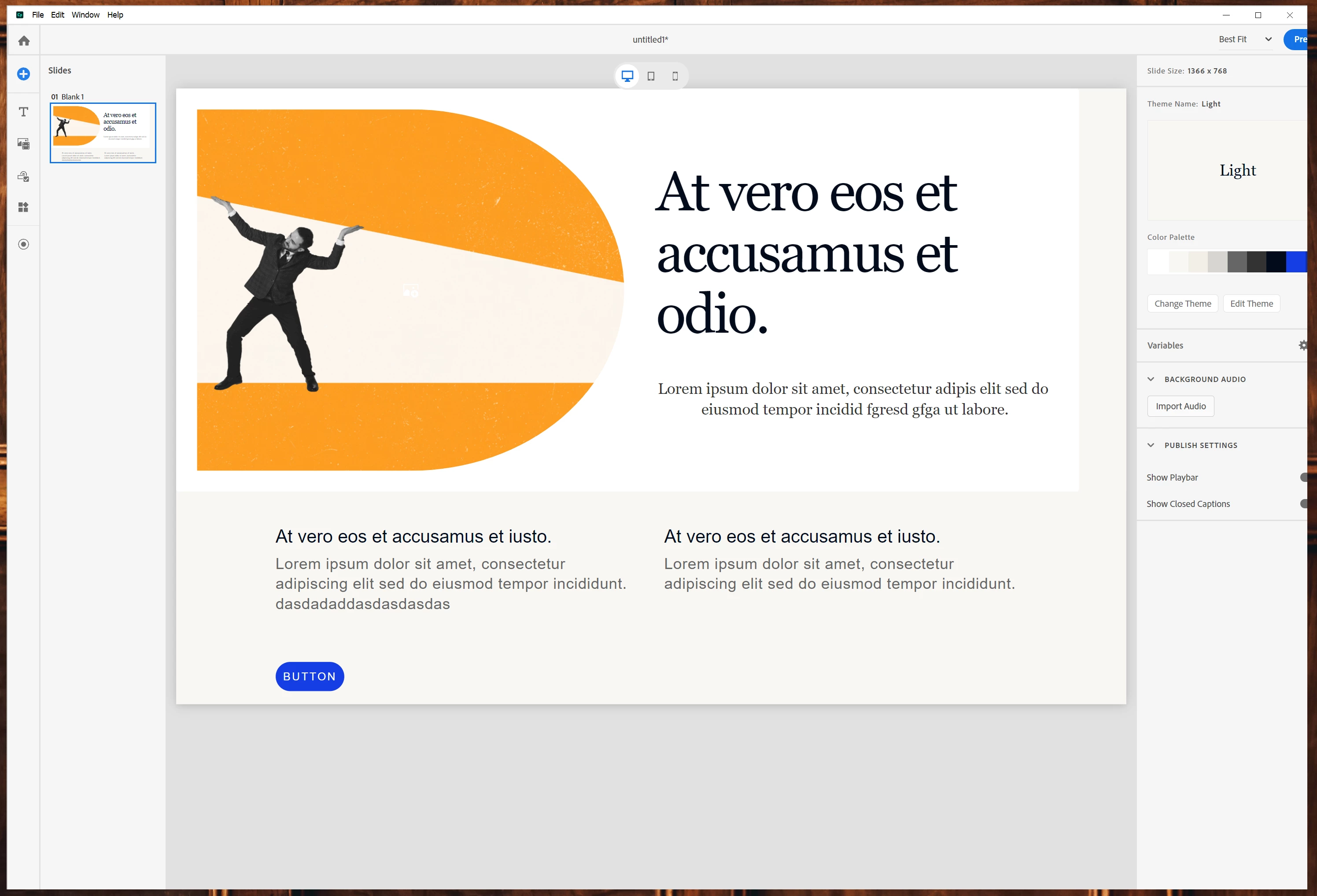Viewport: 1317px width, 896px height.
Task: Click the Record simulation icon
Action: [24, 245]
